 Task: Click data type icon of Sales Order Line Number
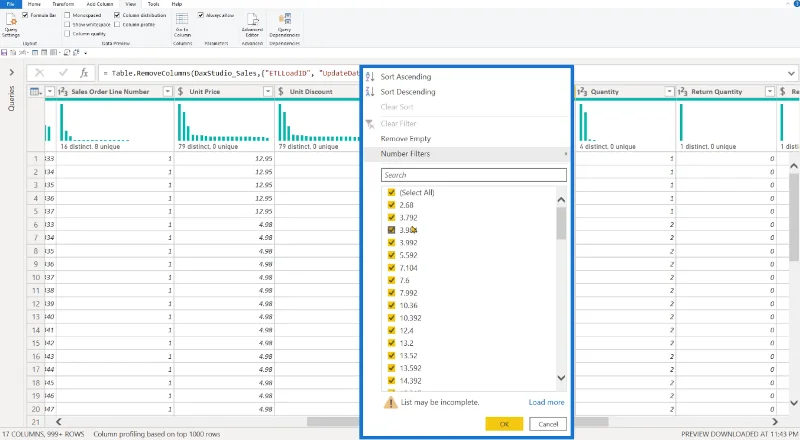click(63, 92)
